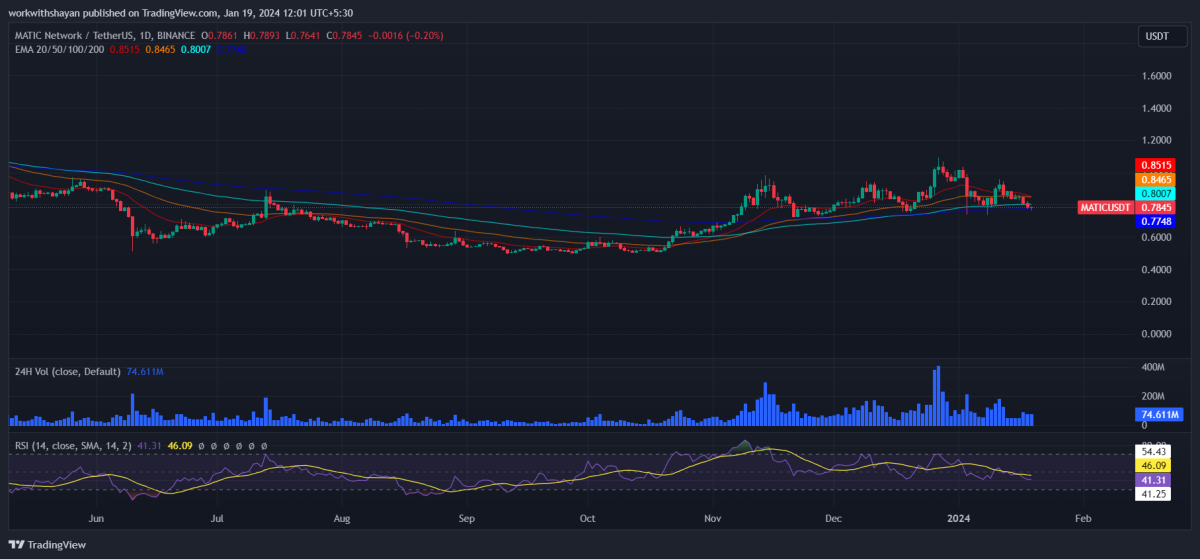
Task: Click the 2024 marker on time axis
Action: pos(957,519)
